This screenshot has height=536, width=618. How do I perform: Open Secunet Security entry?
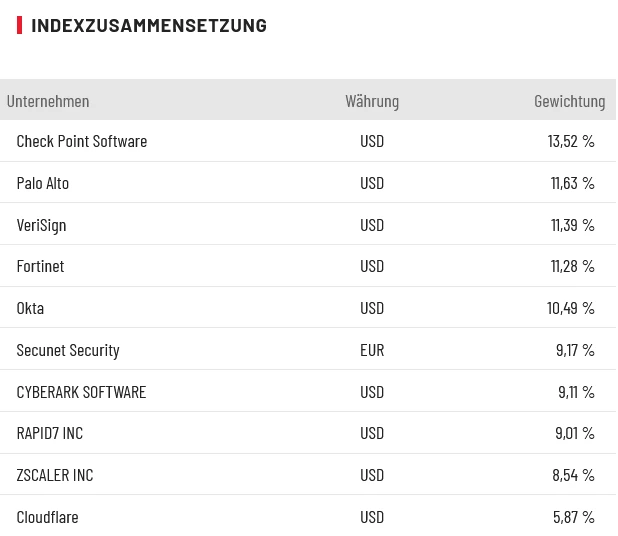[68, 350]
